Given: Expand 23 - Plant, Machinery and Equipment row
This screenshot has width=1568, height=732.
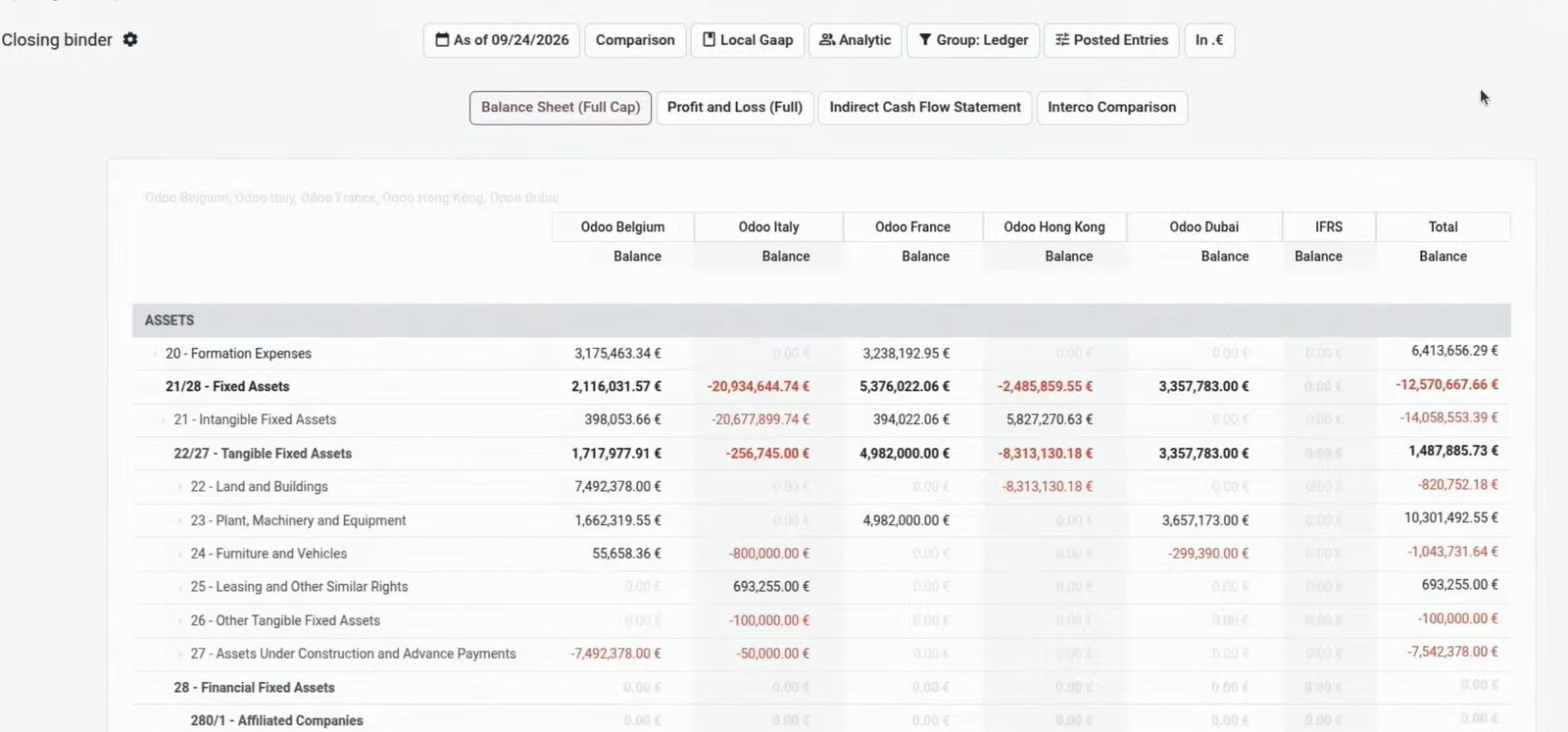Looking at the screenshot, I should [x=179, y=520].
